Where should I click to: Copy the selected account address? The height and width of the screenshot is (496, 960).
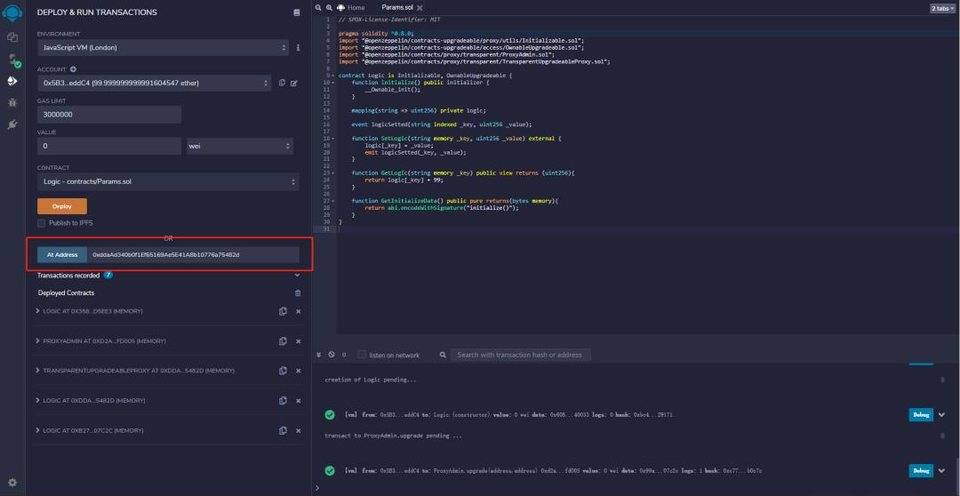(x=282, y=82)
